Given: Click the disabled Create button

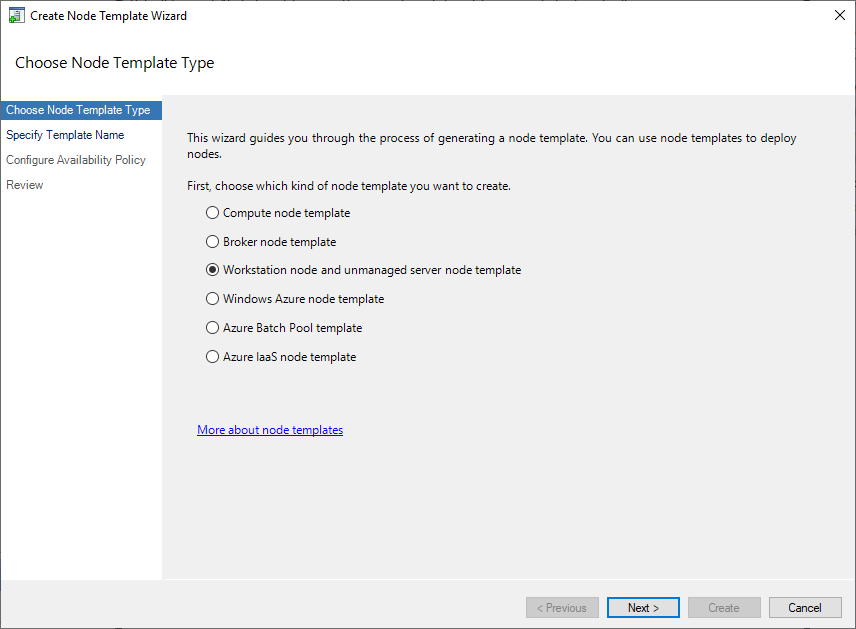Looking at the screenshot, I should click(724, 607).
